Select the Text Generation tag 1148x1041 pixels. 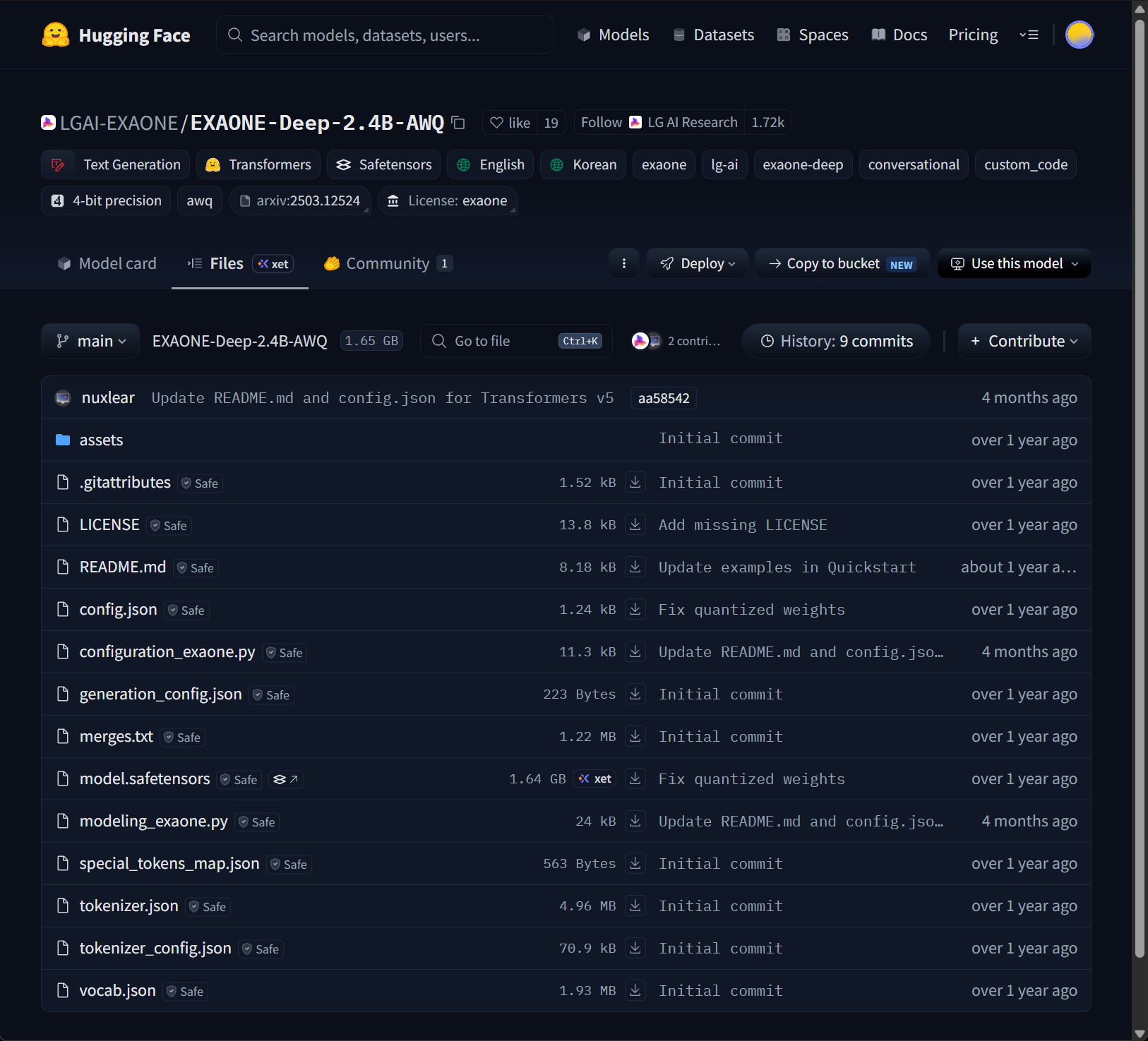coord(116,164)
